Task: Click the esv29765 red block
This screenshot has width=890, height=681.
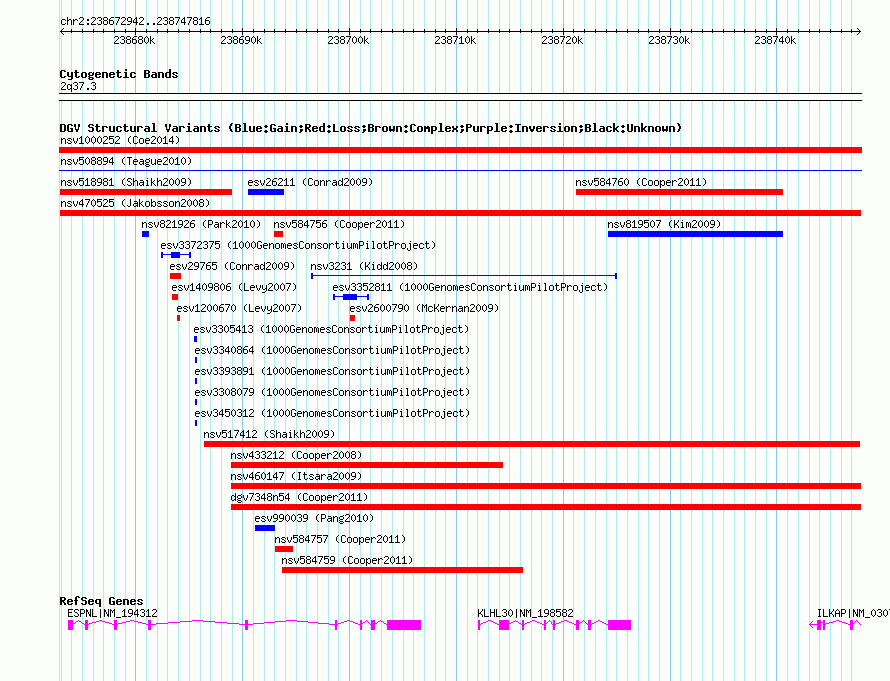Action: point(175,276)
